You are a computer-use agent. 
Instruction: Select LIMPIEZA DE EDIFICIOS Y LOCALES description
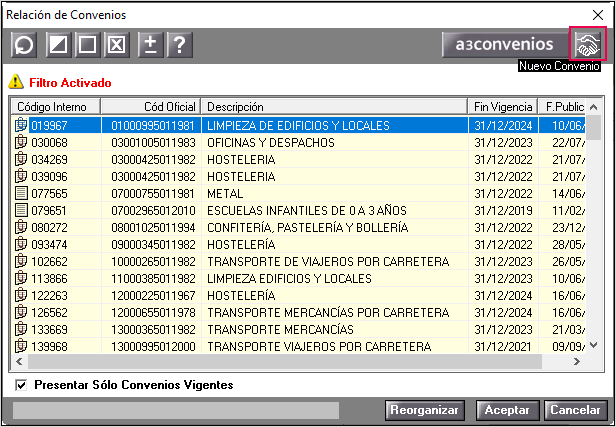298,125
